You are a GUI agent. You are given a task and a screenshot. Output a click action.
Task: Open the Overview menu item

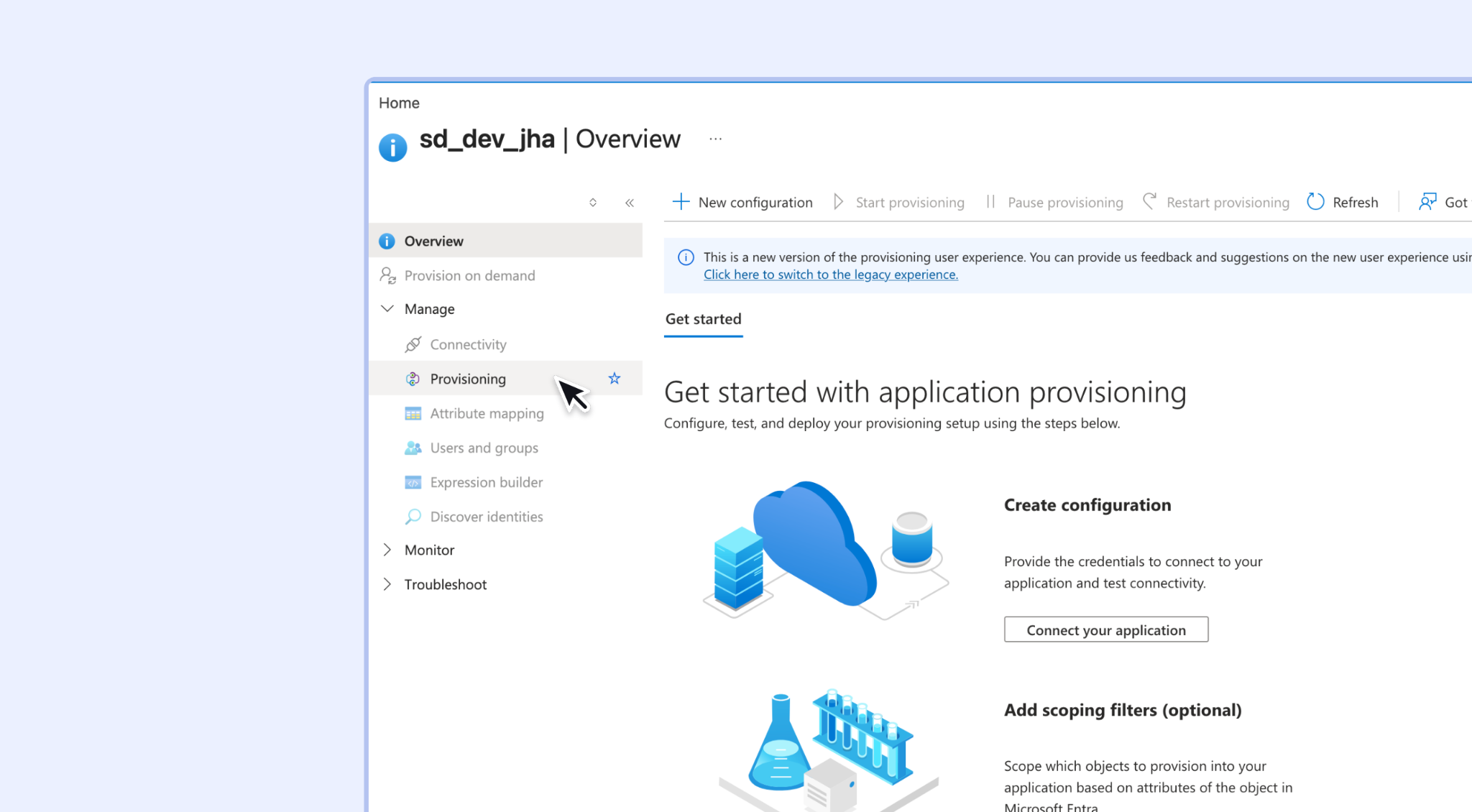506,241
